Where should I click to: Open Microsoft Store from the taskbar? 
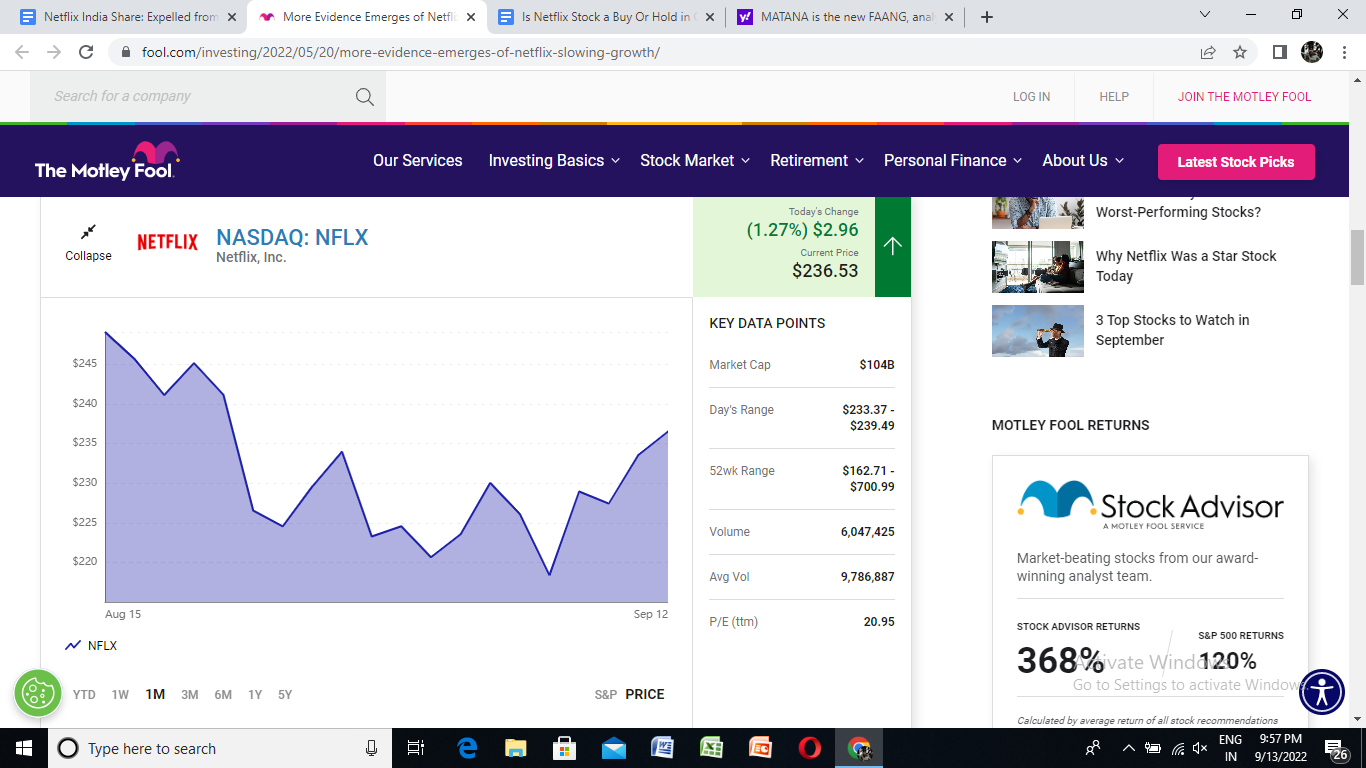pyautogui.click(x=564, y=748)
